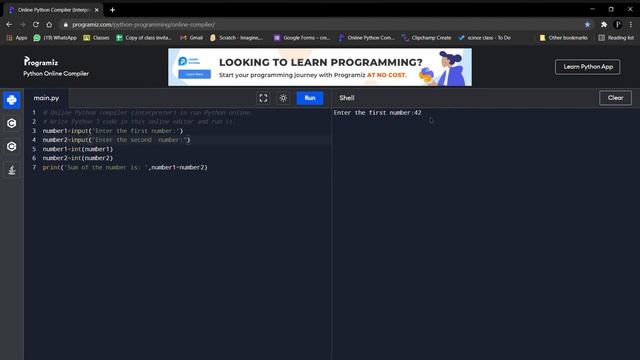The image size is (640, 360).
Task: Toggle fullscreen editor icon
Action: [x=263, y=98]
